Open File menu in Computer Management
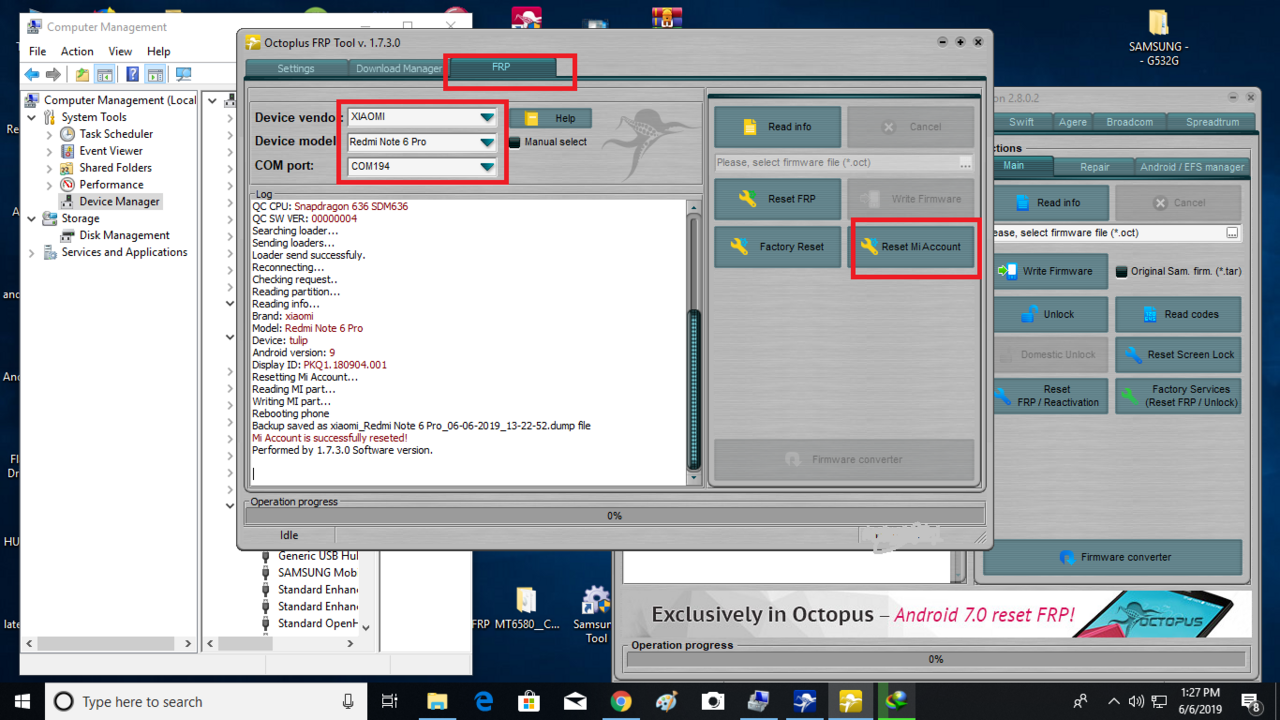The width and height of the screenshot is (1280, 720). click(37, 51)
